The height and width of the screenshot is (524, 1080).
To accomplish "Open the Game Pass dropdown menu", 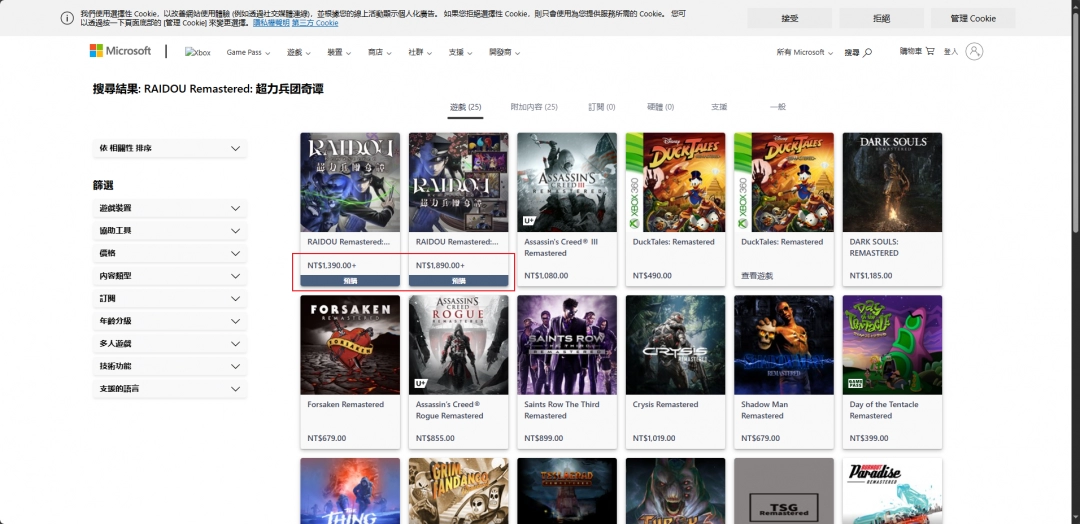I will coord(249,52).
